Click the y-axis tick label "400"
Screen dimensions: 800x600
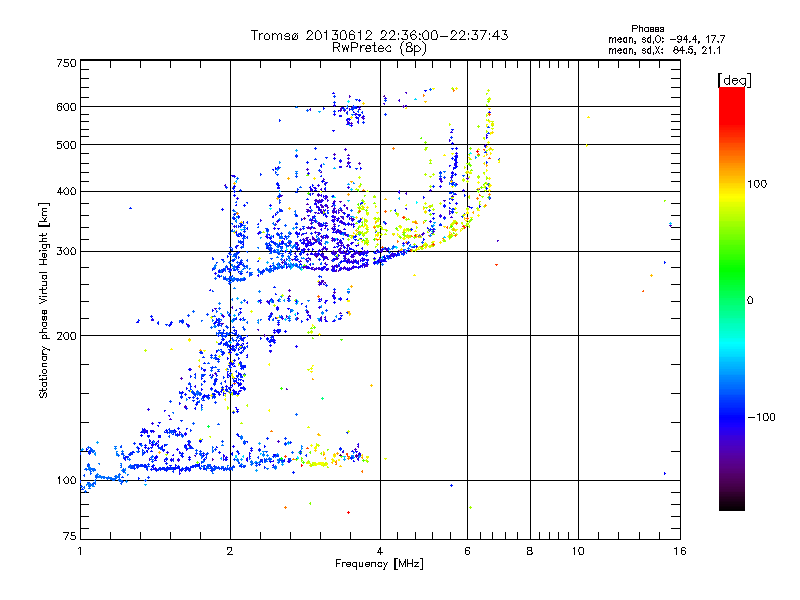(x=66, y=191)
